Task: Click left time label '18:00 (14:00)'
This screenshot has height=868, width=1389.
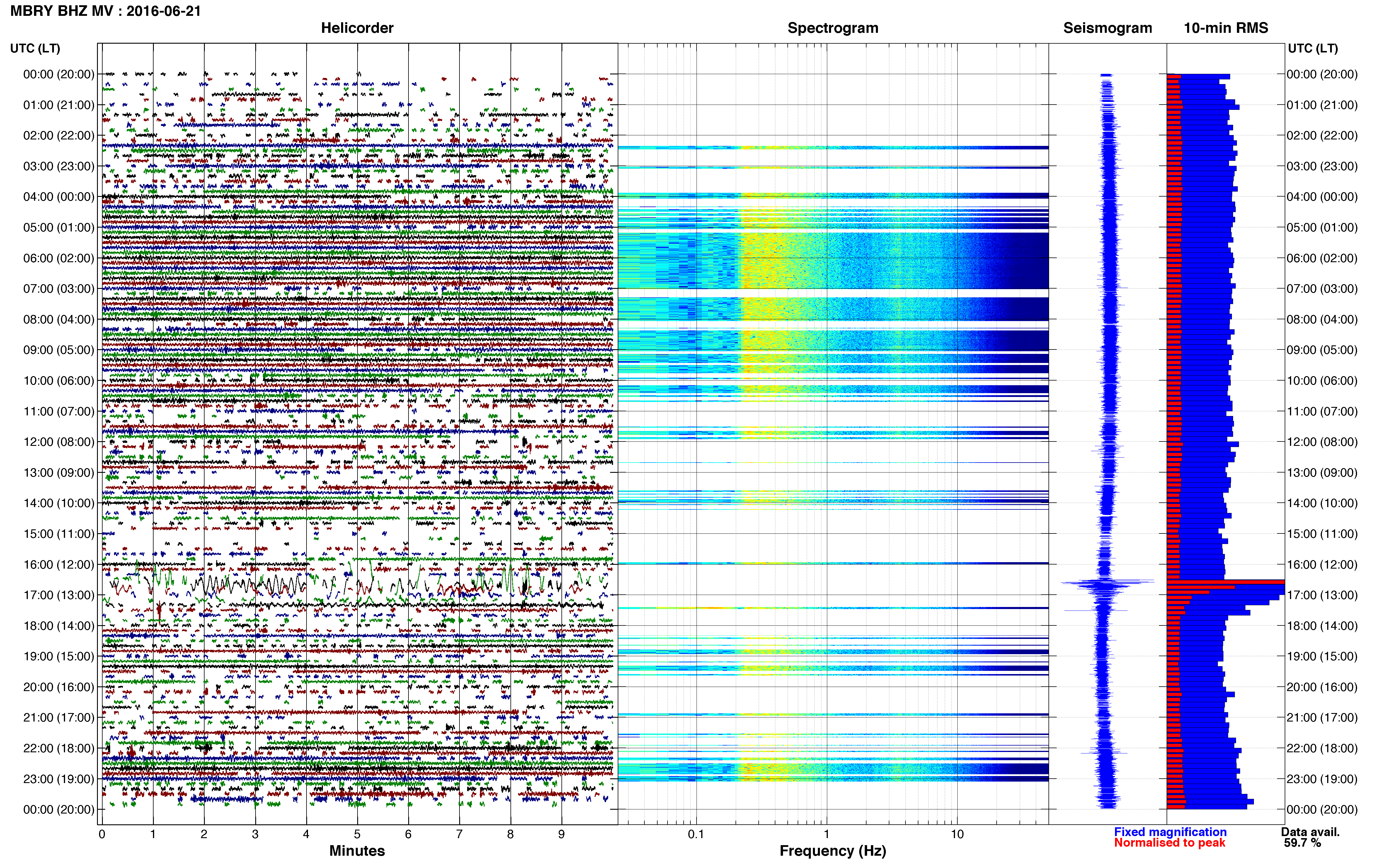Action: click(x=59, y=626)
